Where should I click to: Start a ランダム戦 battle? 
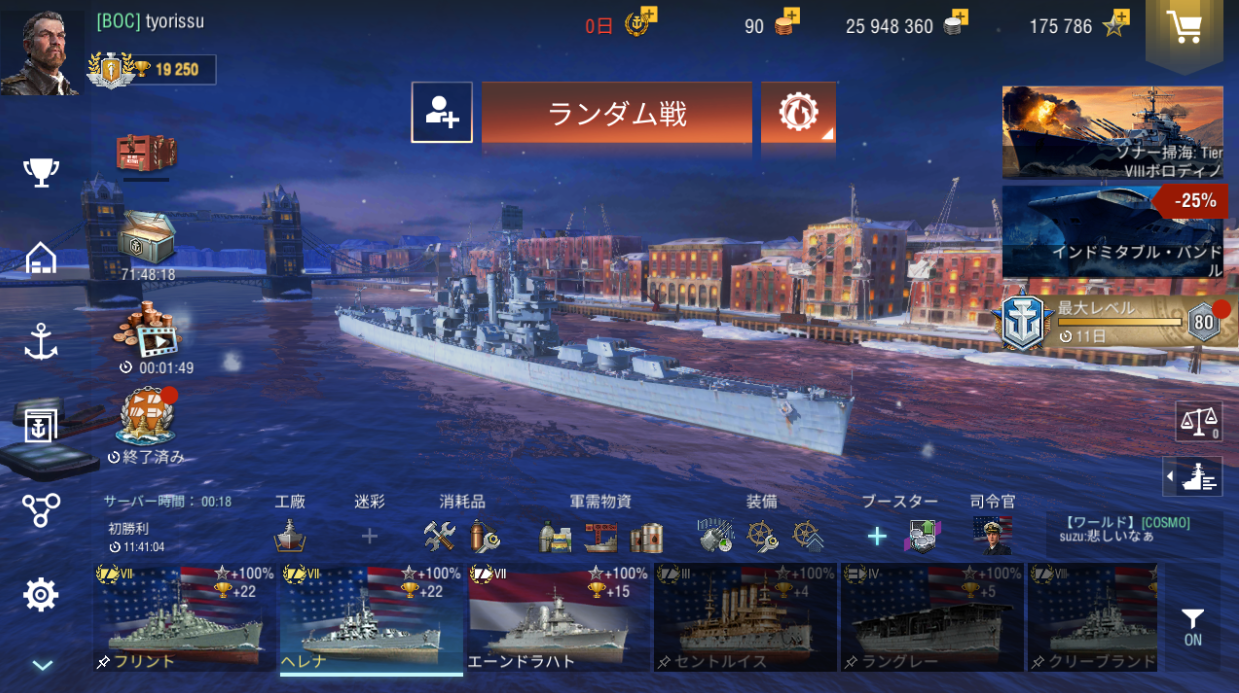(x=616, y=113)
